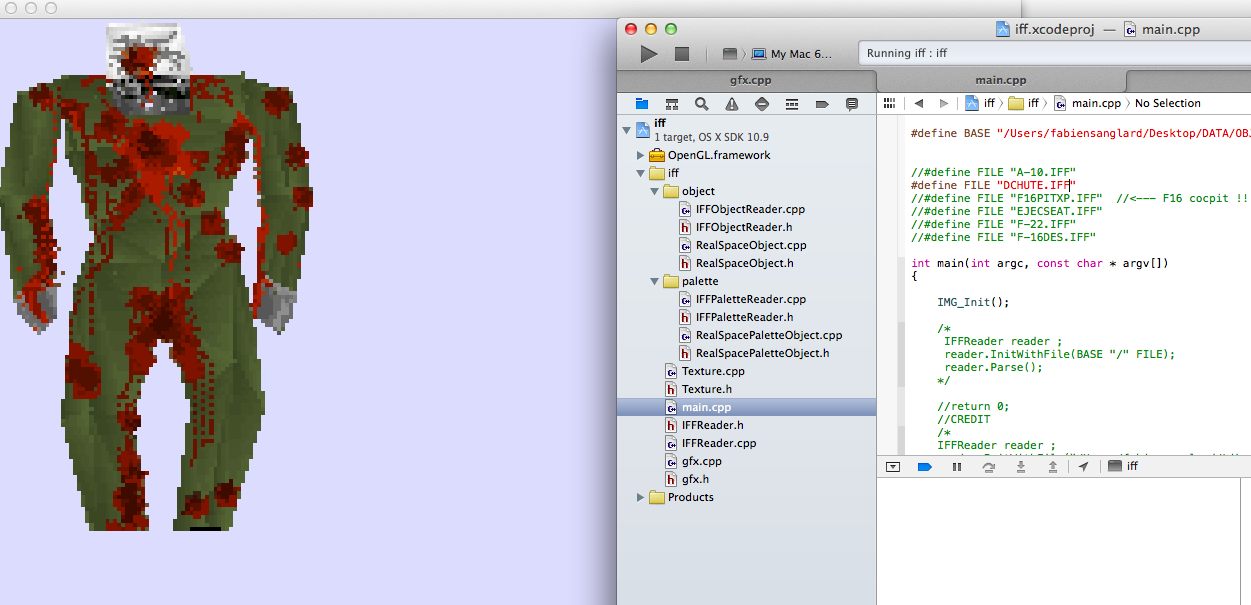This screenshot has height=605, width=1251.
Task: Stop the running iff build
Action: pyautogui.click(x=682, y=52)
